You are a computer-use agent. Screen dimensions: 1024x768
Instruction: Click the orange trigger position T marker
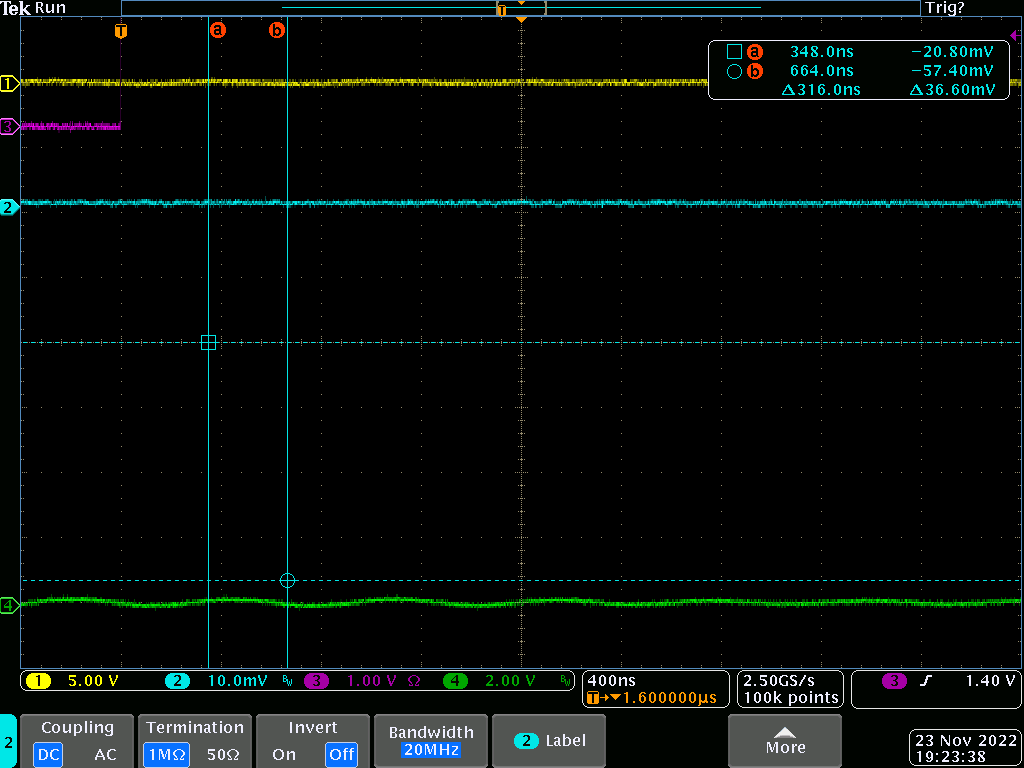coord(121,31)
